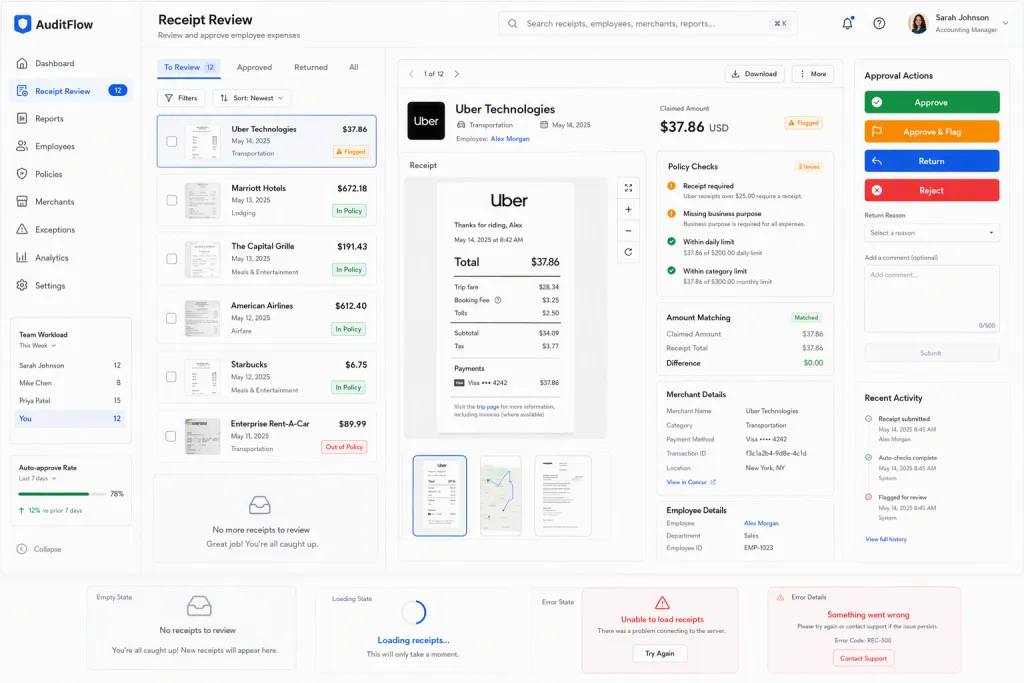The height and width of the screenshot is (683, 1024).
Task: Tick the Starbucks receipt checkbox
Action: click(x=171, y=377)
